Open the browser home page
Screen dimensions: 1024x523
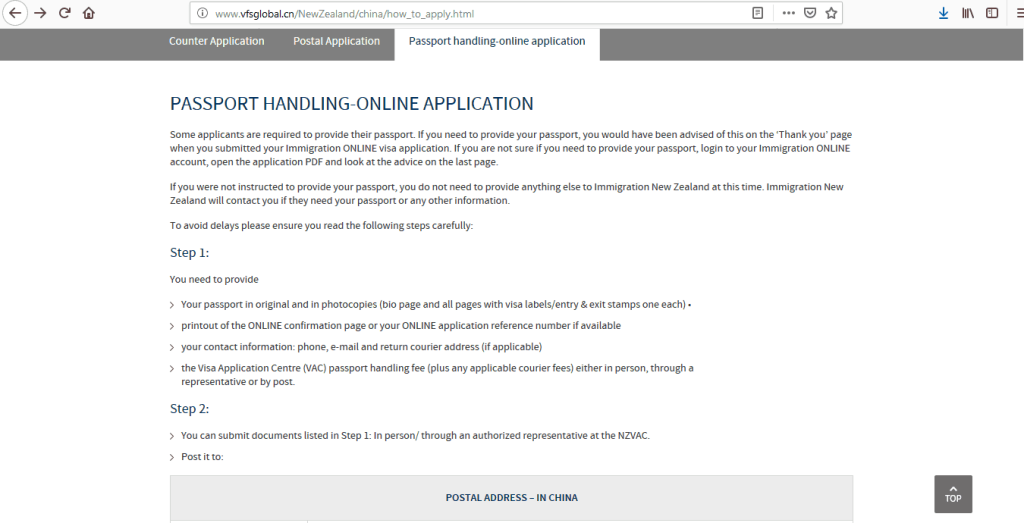[89, 13]
